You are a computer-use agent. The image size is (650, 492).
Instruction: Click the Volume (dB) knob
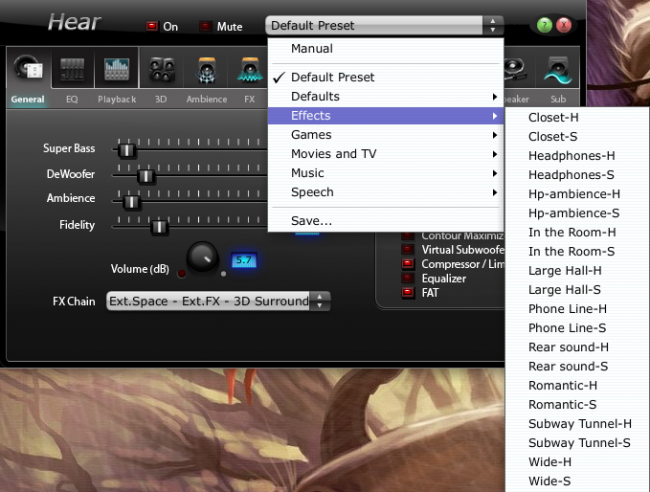click(x=203, y=257)
